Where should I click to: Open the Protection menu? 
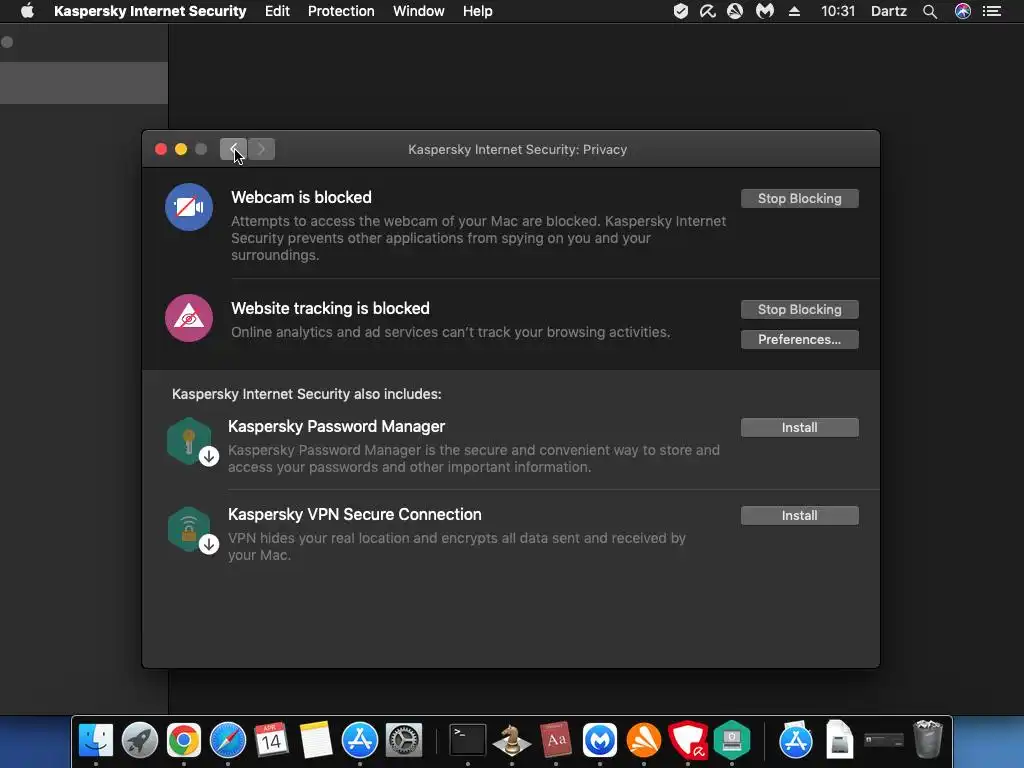[x=341, y=11]
